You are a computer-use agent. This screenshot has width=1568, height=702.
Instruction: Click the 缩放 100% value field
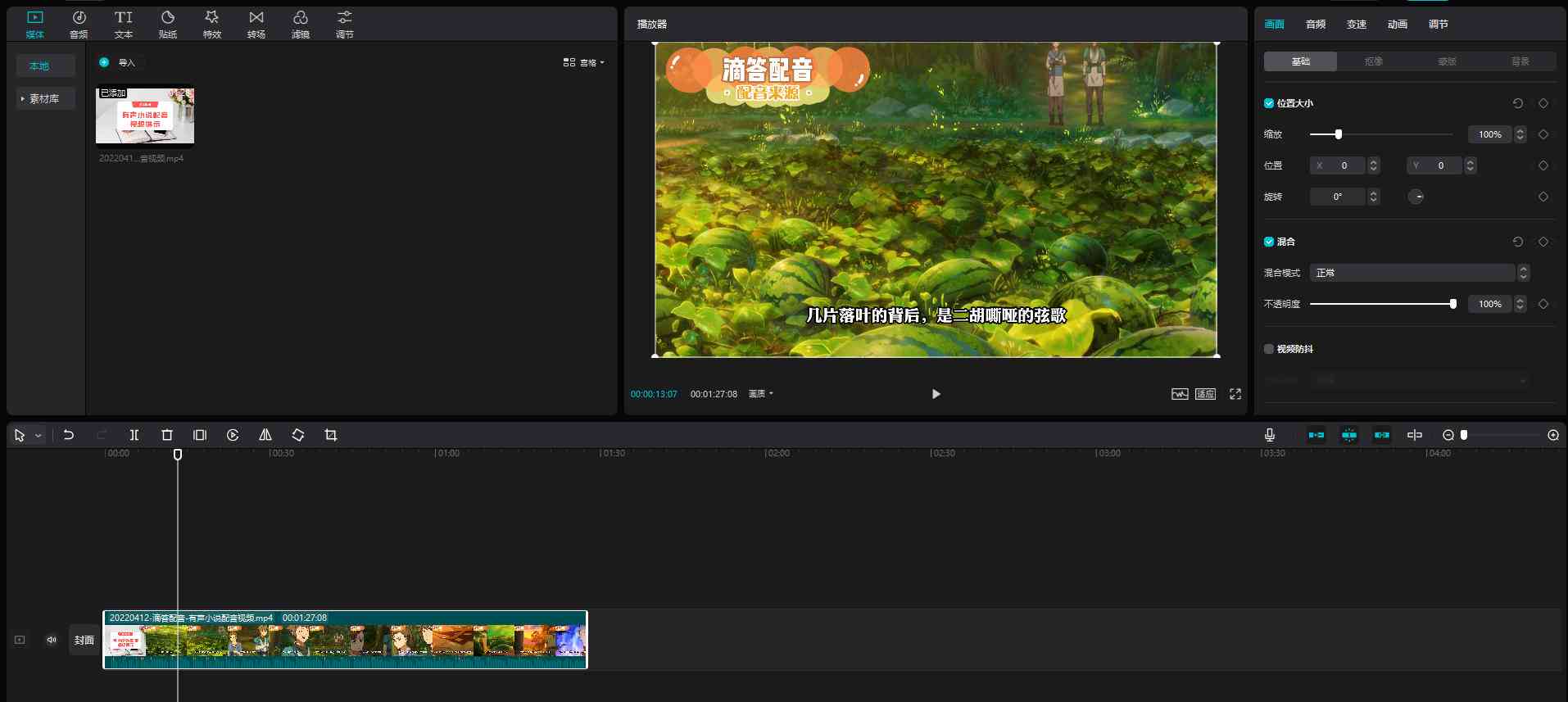pyautogui.click(x=1490, y=134)
